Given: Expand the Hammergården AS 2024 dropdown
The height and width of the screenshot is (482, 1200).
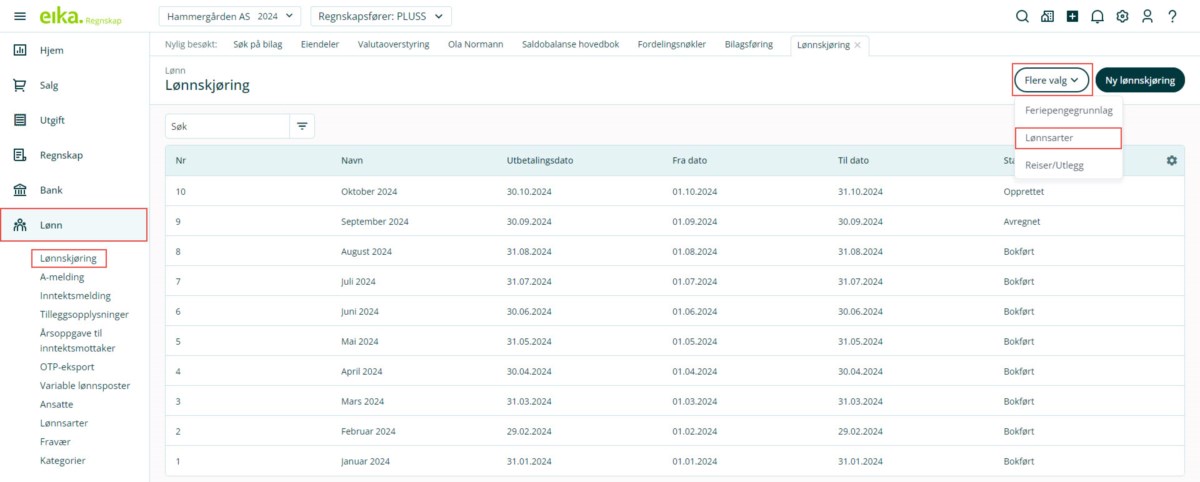Looking at the screenshot, I should 229,16.
